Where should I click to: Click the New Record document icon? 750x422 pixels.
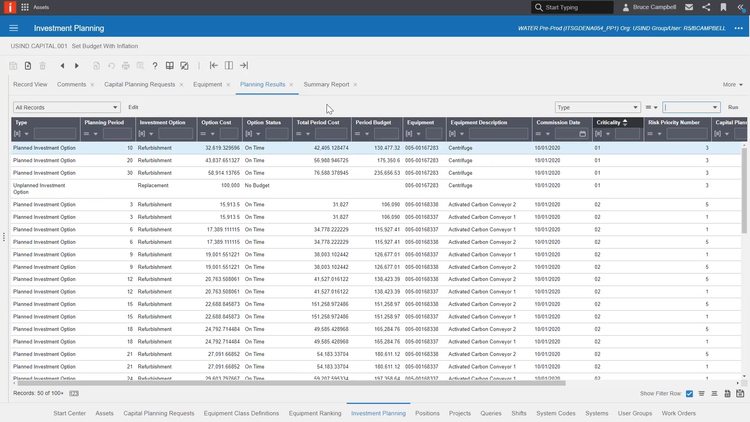pyautogui.click(x=28, y=66)
